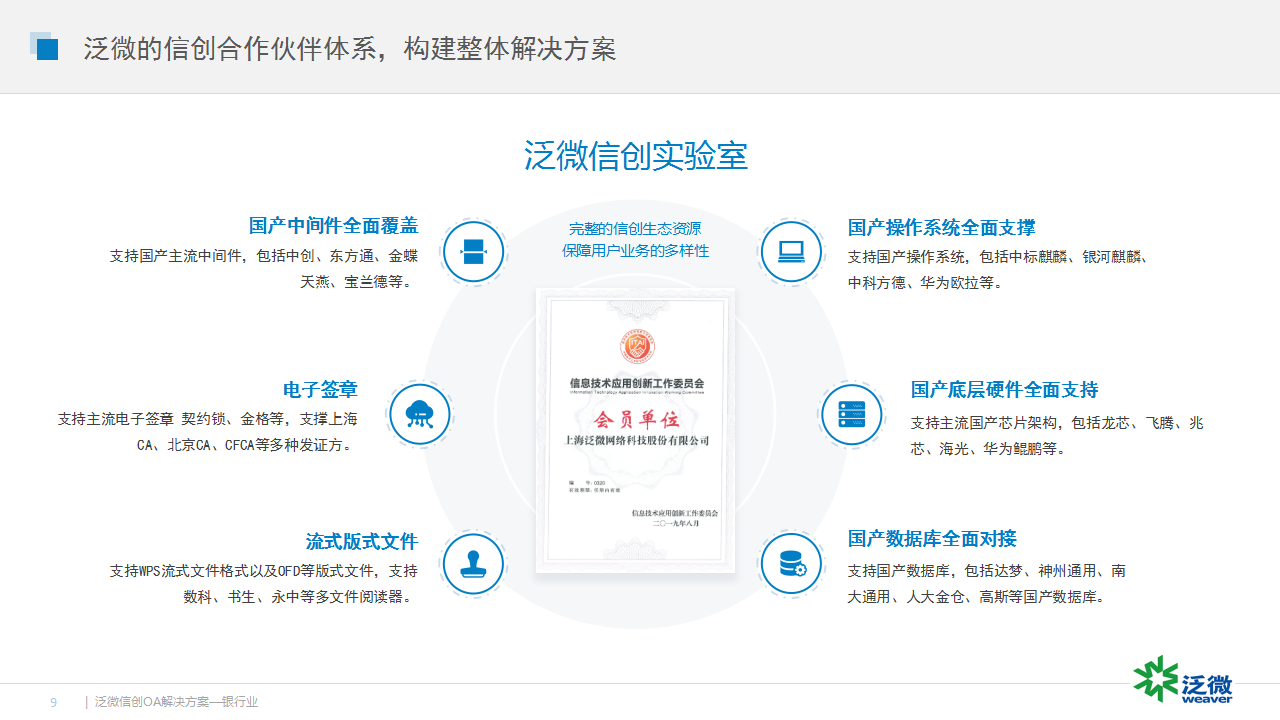Select the line 支持国产操作系统，包括中标麒麟、银河麒麟、
The image size is (1280, 720).
(x=998, y=257)
